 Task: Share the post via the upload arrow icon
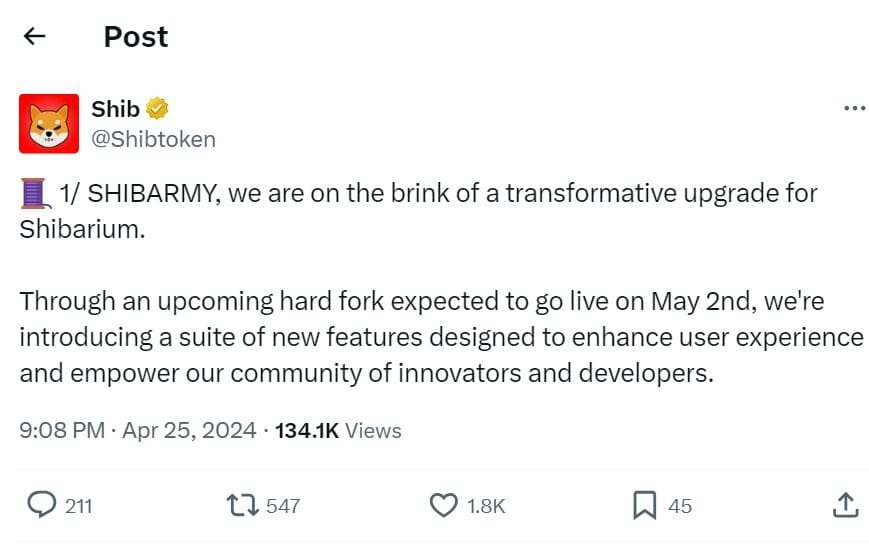[845, 506]
